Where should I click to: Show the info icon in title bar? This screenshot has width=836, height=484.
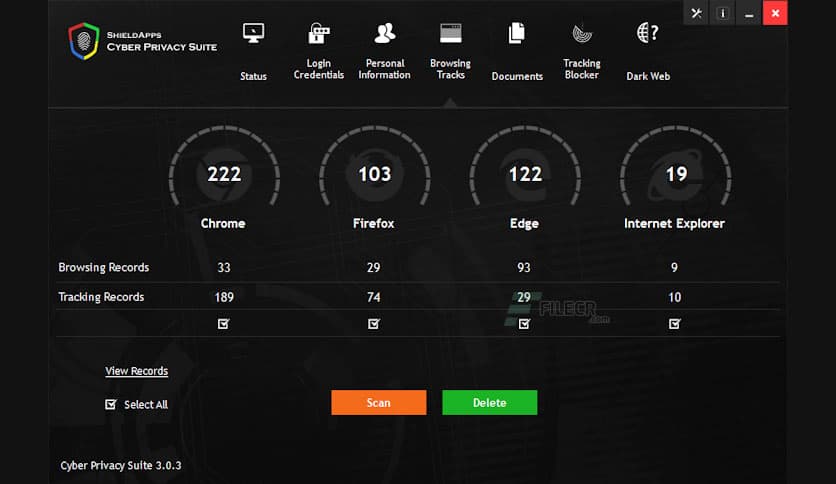point(723,13)
